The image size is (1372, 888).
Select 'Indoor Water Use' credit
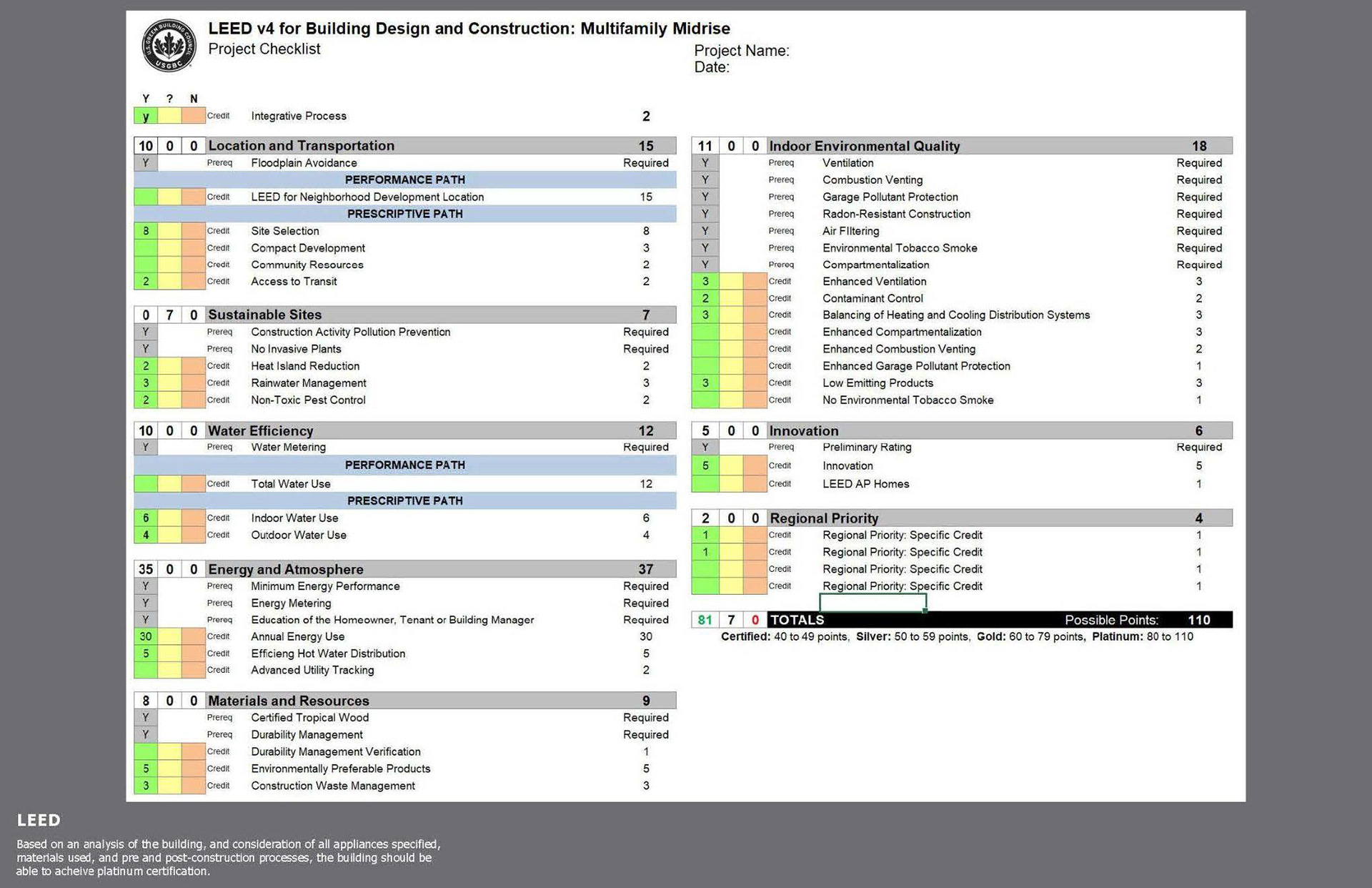click(x=294, y=518)
